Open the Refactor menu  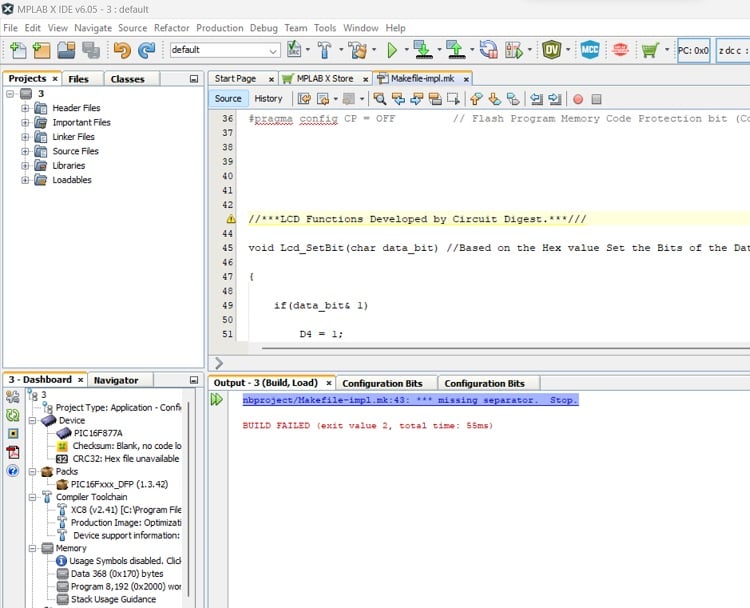tap(171, 28)
